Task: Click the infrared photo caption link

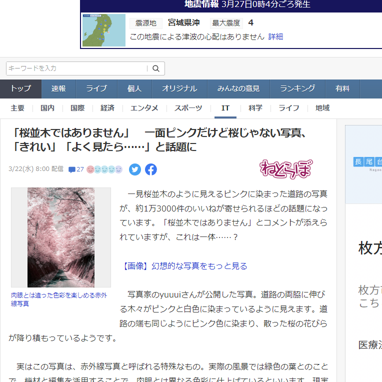Action: tap(59, 299)
